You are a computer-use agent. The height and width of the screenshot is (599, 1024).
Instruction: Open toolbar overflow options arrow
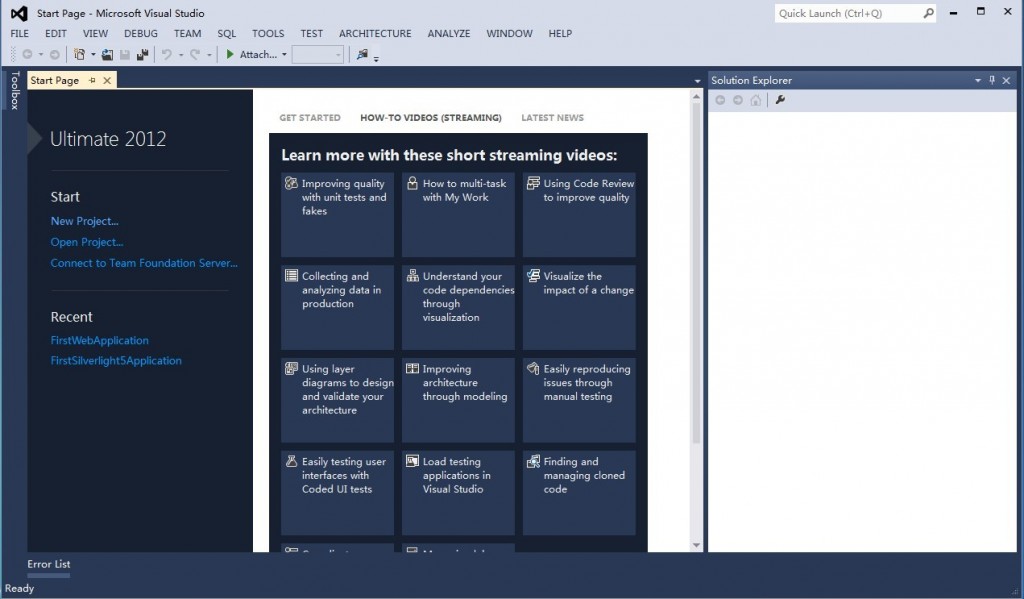(376, 59)
